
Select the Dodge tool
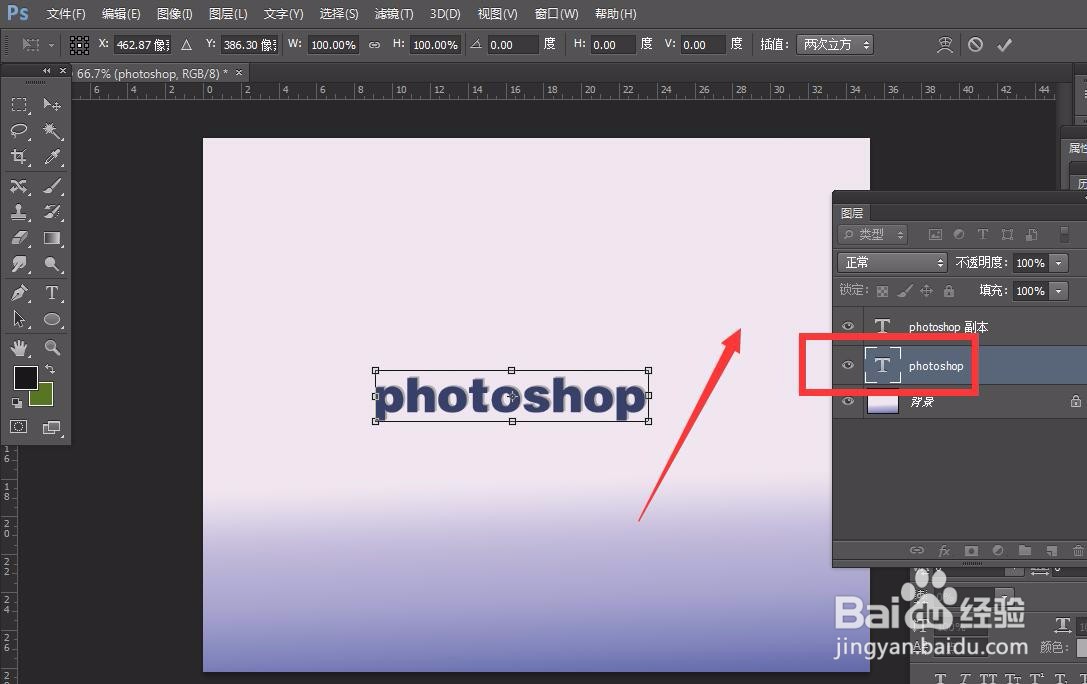click(x=52, y=264)
